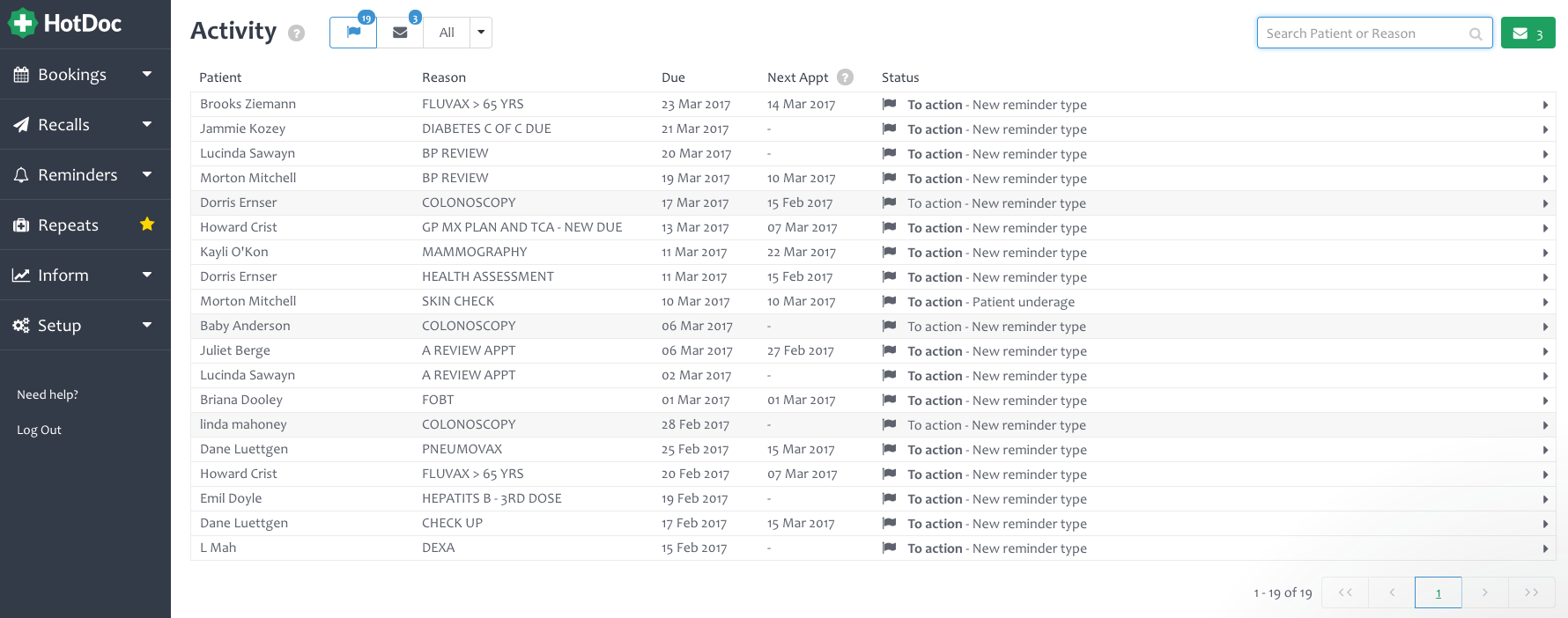Click the Bookings calendar icon
Screen dimensions: 1568x618
[x=21, y=75]
